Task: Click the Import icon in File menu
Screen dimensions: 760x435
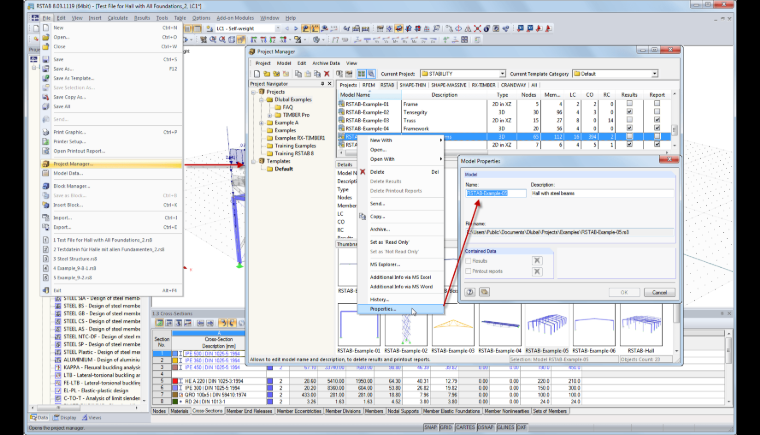Action: tap(46, 218)
